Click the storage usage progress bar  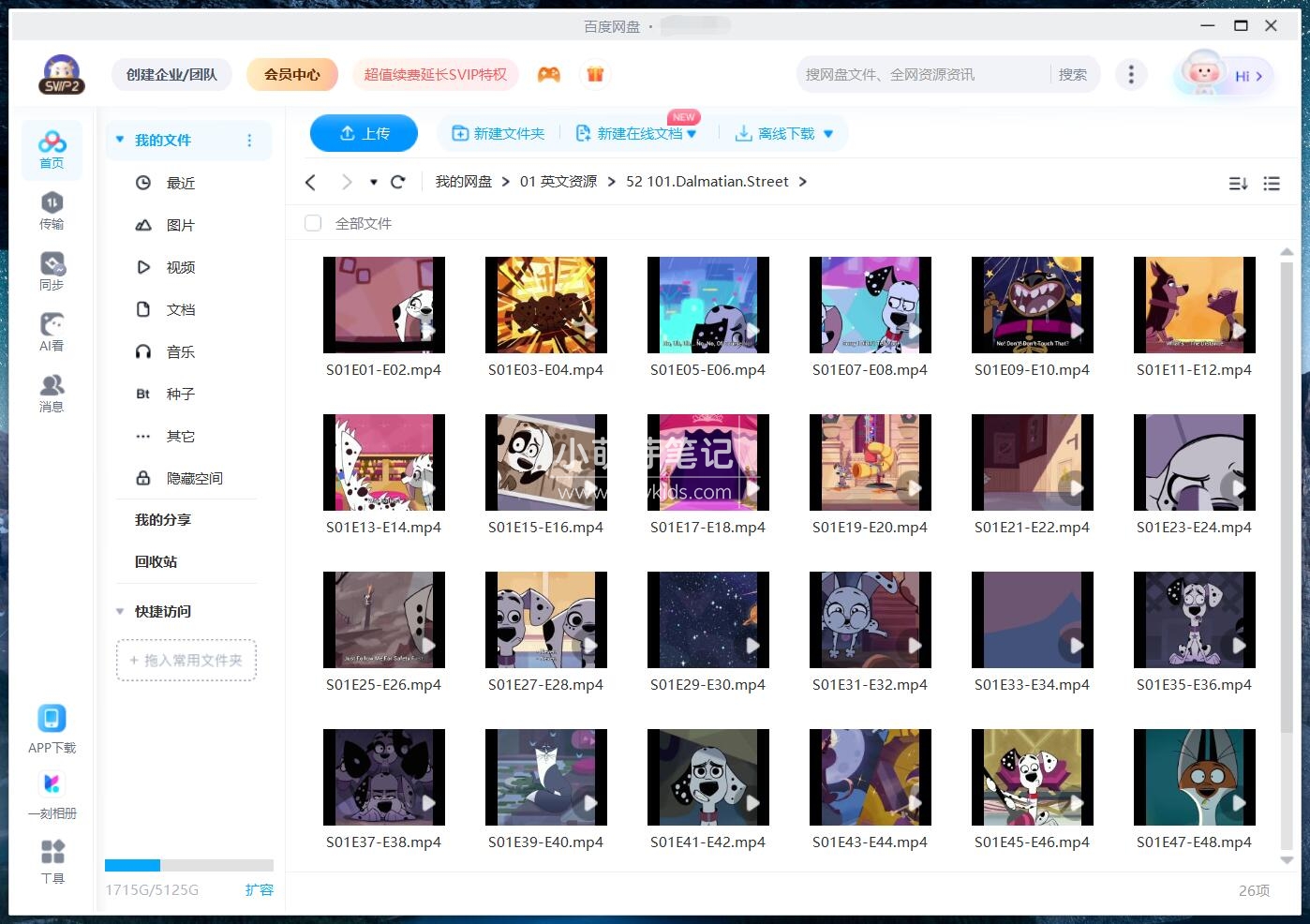pos(187,865)
